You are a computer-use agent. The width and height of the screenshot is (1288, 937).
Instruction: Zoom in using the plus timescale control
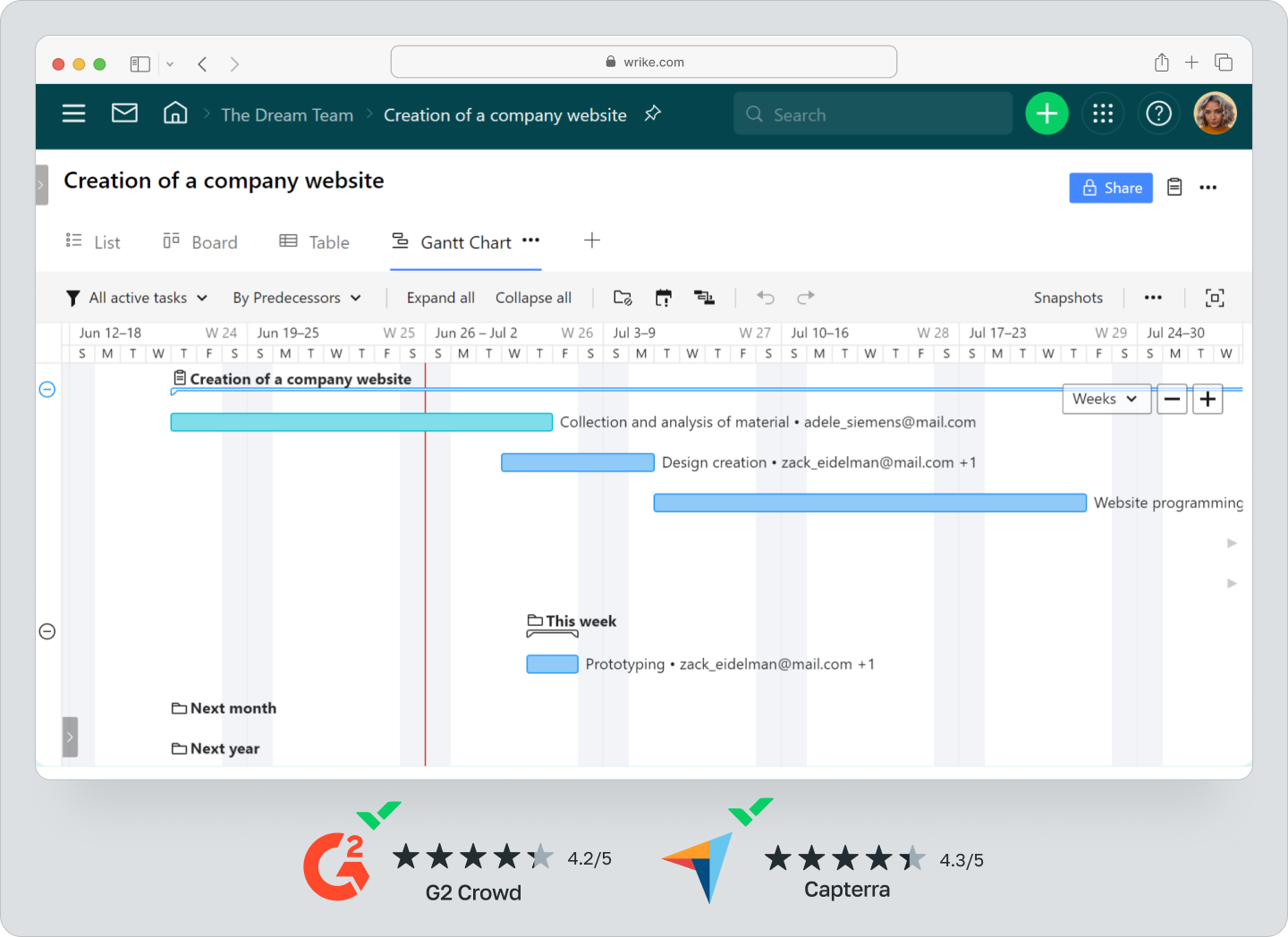pos(1207,399)
